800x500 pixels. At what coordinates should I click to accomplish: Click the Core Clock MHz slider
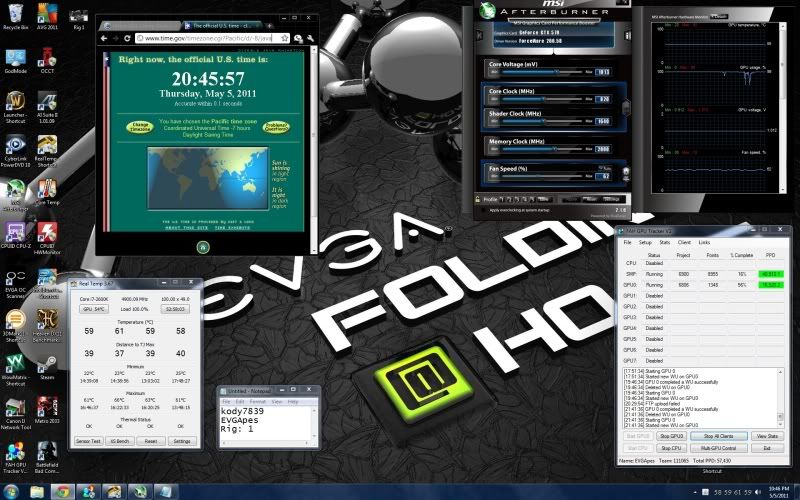click(x=540, y=100)
